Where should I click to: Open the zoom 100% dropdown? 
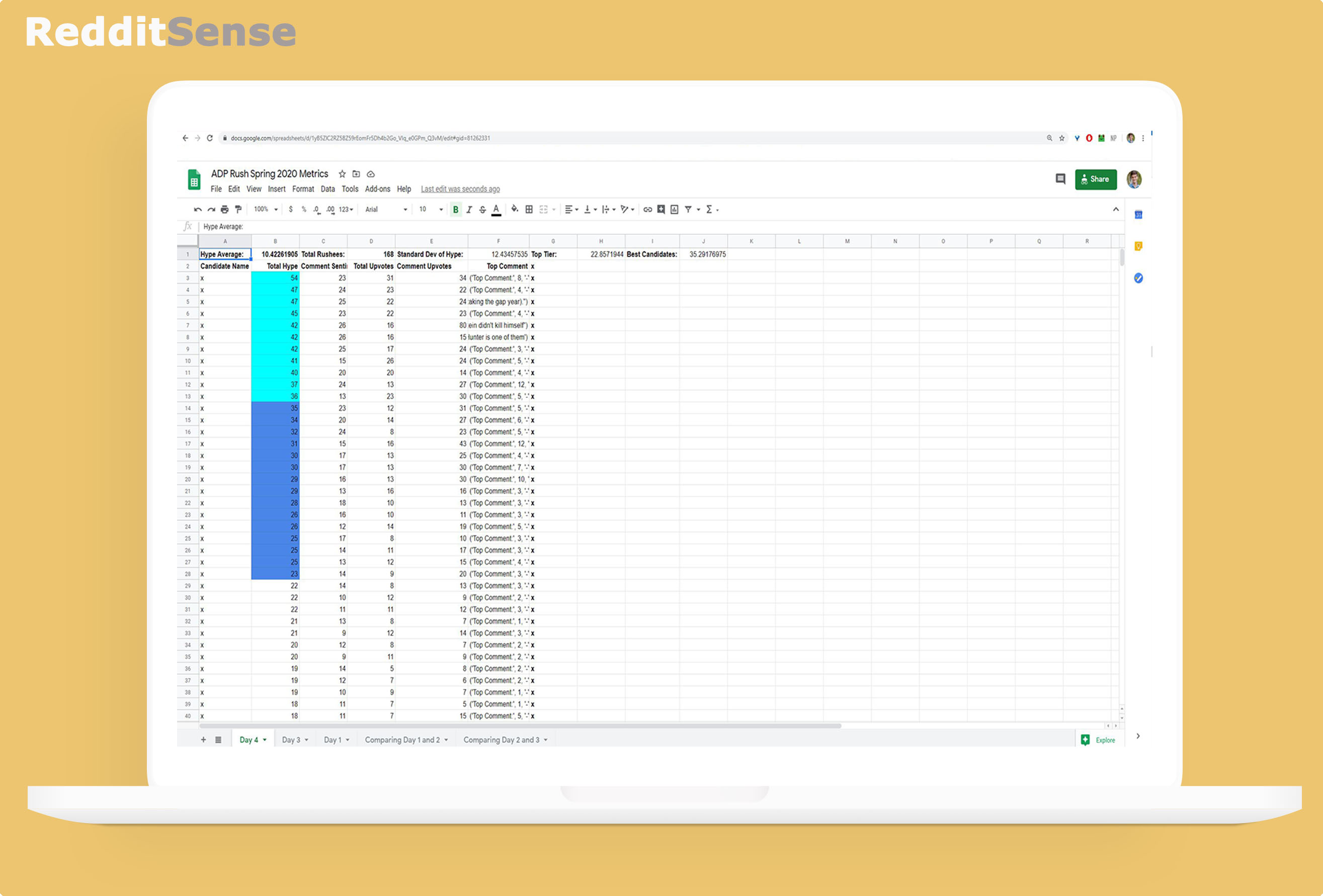click(266, 209)
